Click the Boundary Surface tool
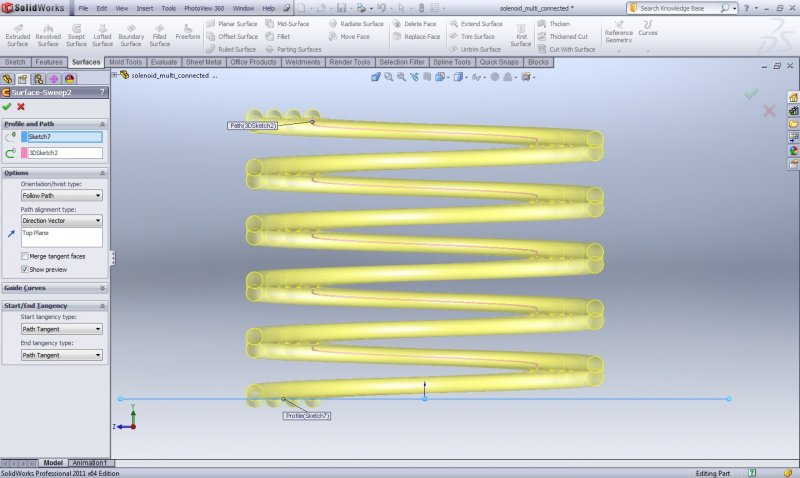 131,35
